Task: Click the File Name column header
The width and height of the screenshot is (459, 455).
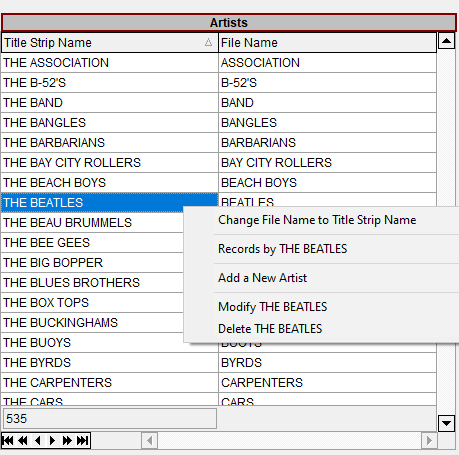Action: click(327, 43)
